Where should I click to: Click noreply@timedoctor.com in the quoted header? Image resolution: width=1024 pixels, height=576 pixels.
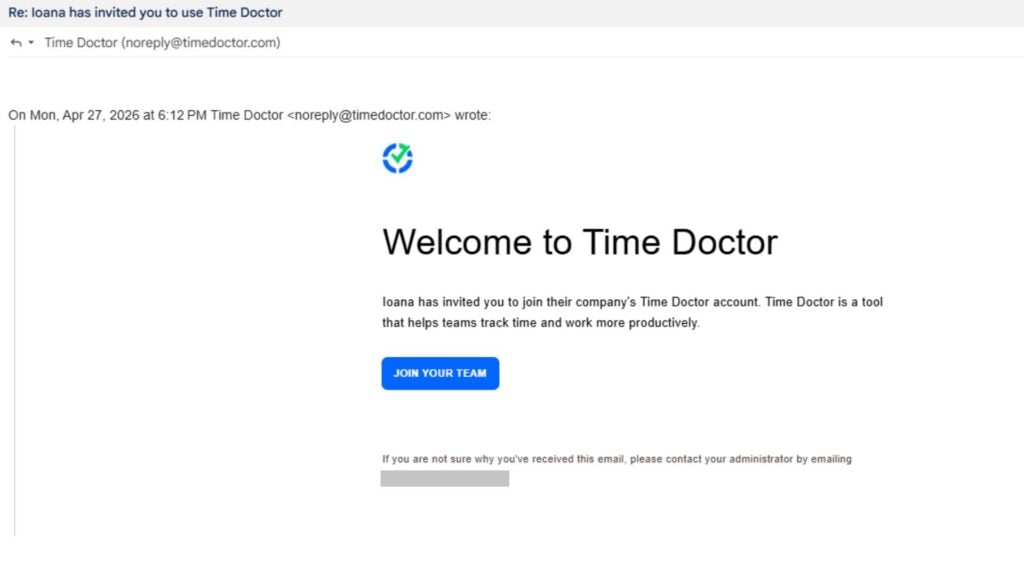369,116
